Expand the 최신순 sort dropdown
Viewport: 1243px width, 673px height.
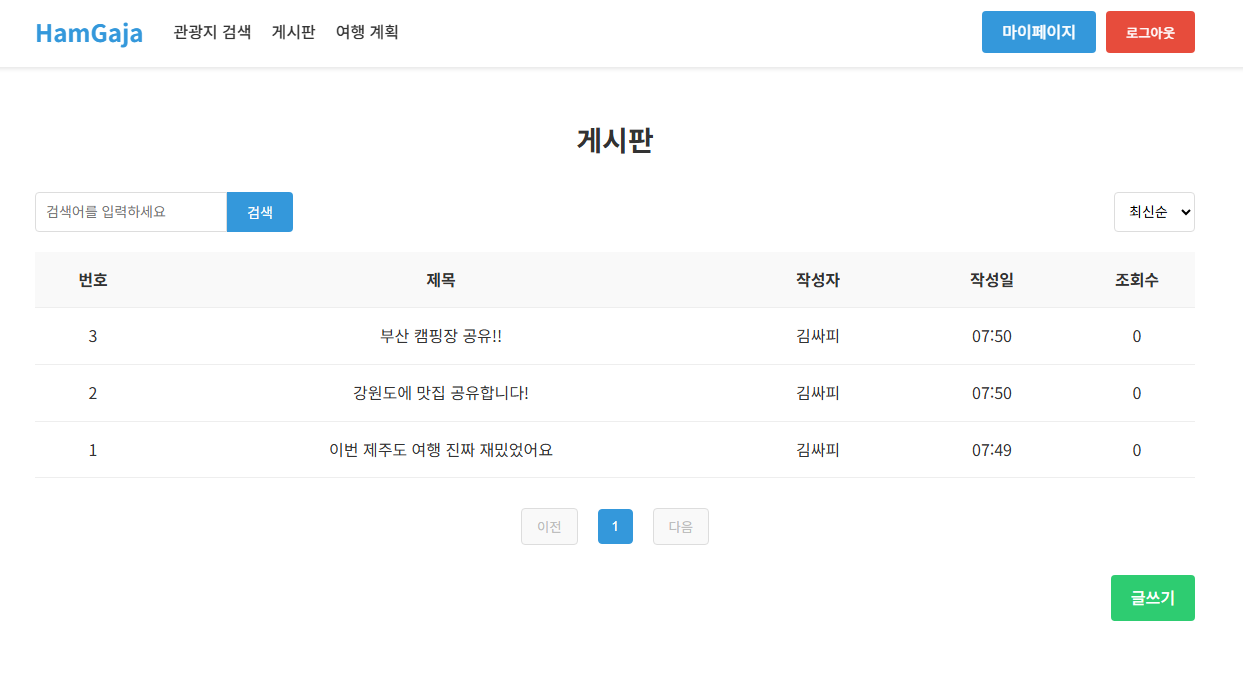[1154, 212]
